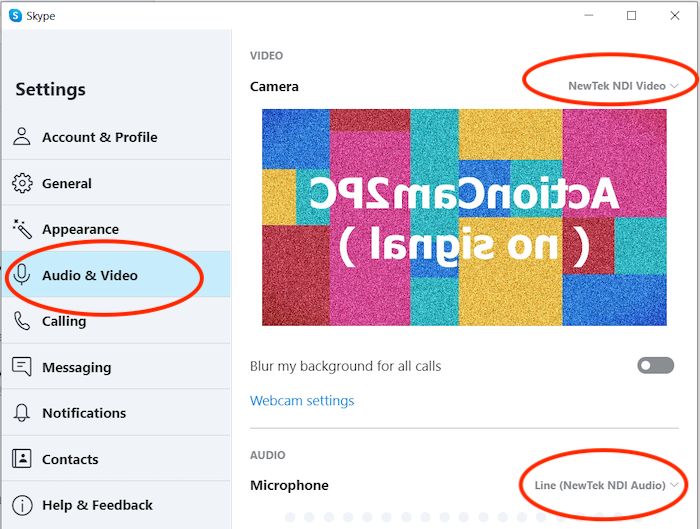
Task: Open the Webcam settings link
Action: (302, 400)
